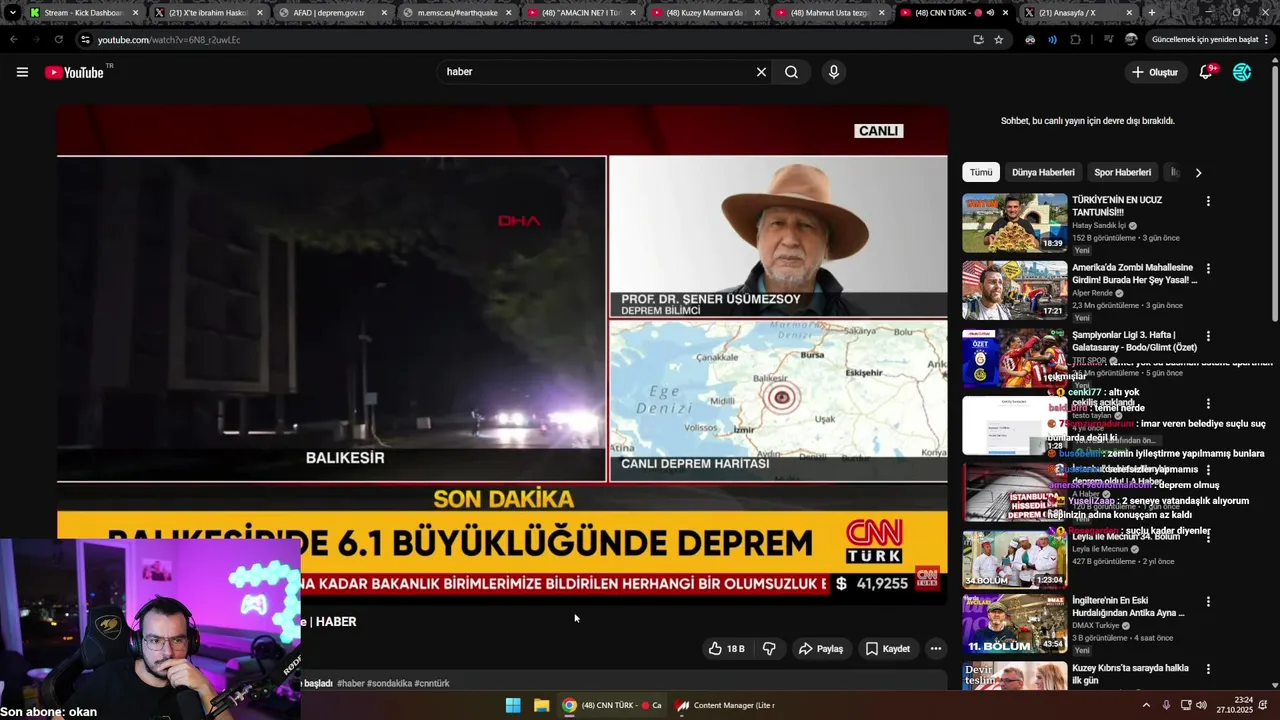
Task: Click the #sondakika hashtag link
Action: pyautogui.click(x=389, y=683)
